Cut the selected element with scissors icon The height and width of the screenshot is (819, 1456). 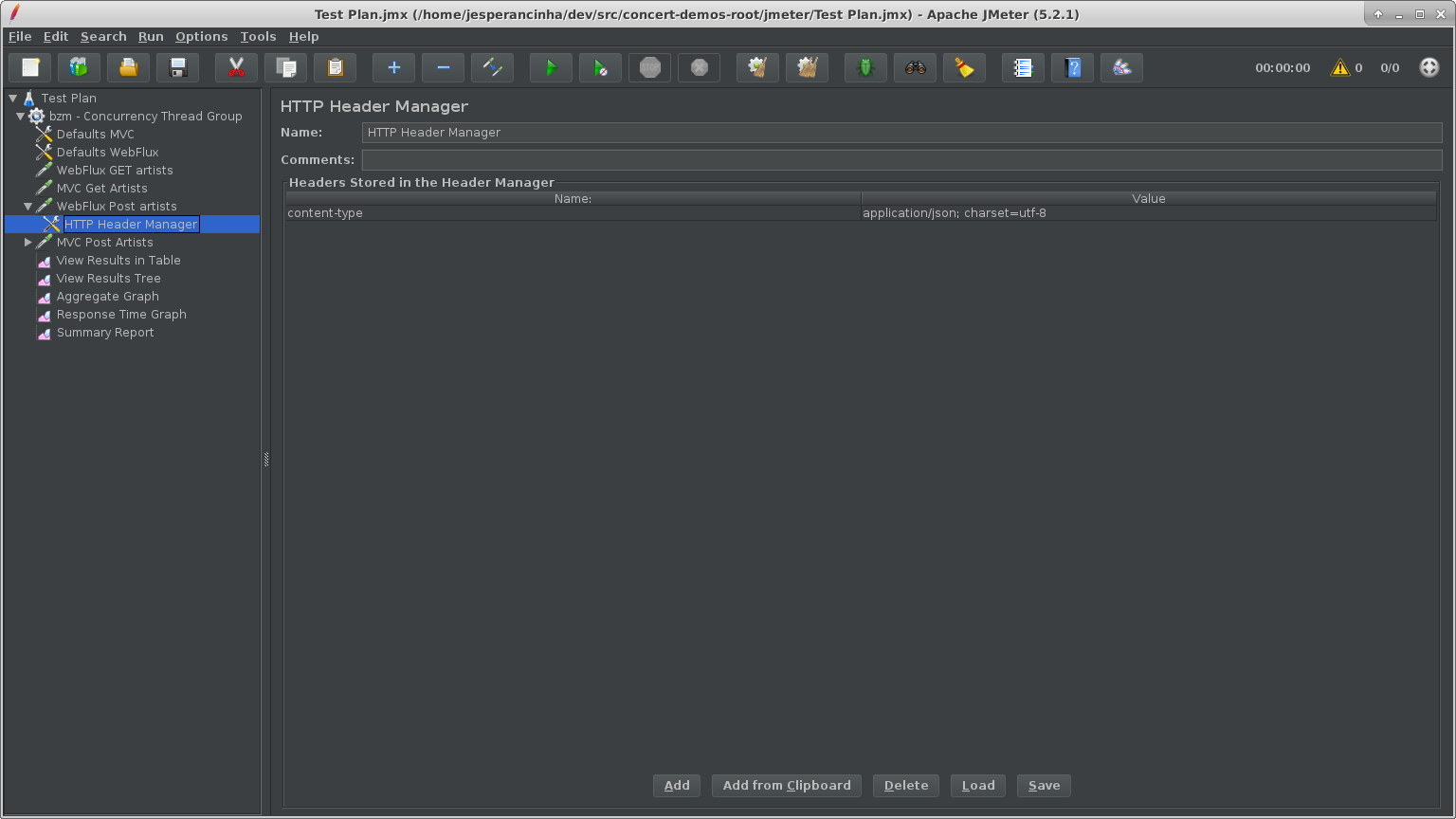(237, 67)
